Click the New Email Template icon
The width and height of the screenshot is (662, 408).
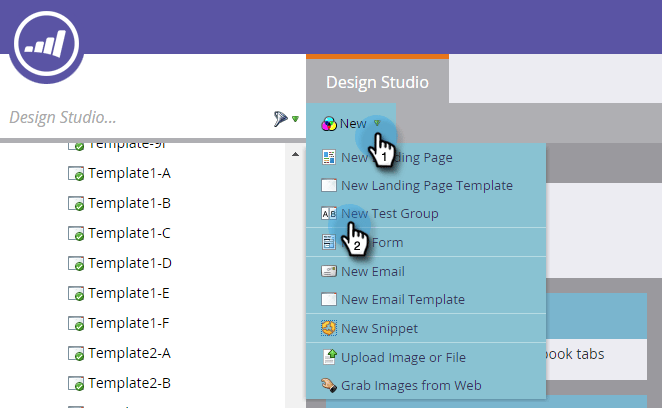pos(328,299)
